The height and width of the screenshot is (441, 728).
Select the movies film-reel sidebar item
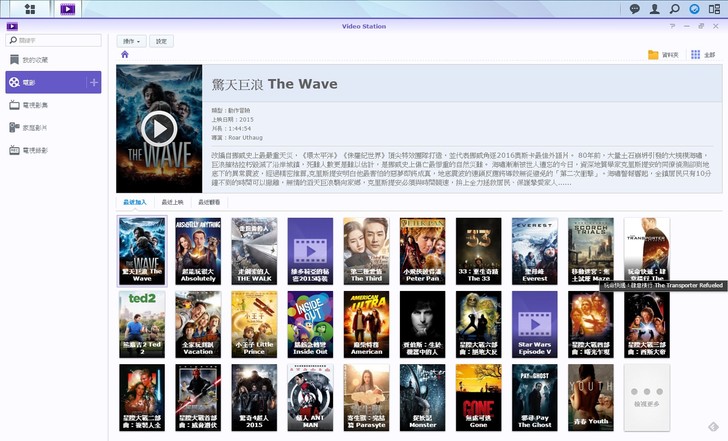click(46, 82)
